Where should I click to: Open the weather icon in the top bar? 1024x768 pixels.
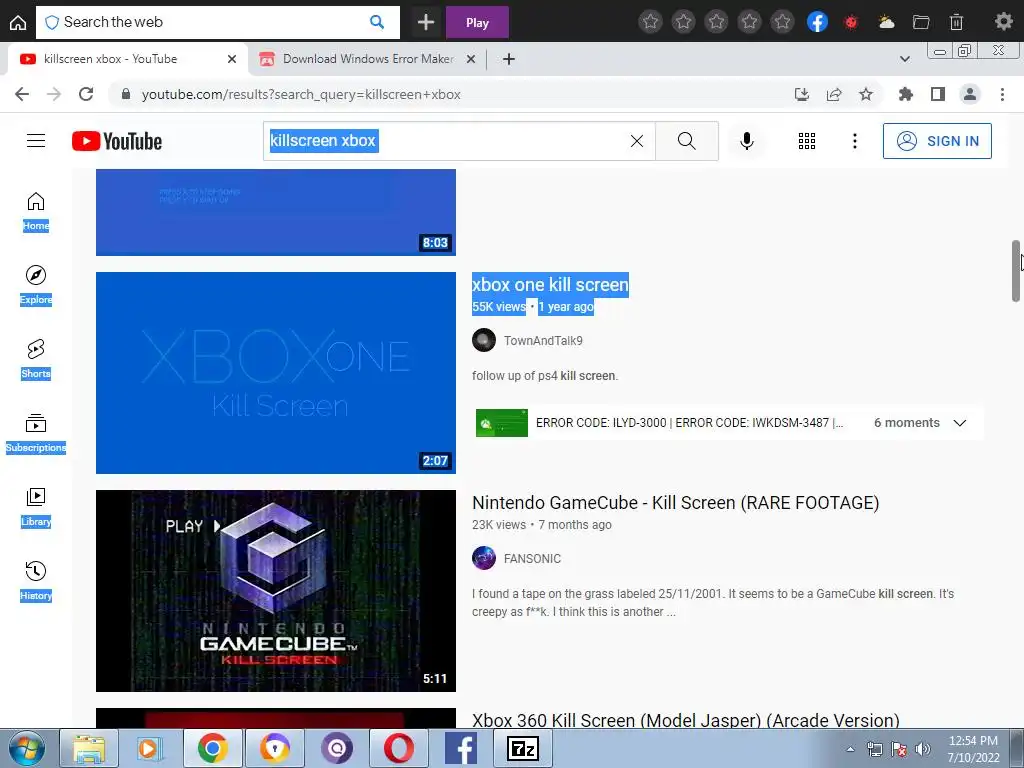(x=887, y=22)
